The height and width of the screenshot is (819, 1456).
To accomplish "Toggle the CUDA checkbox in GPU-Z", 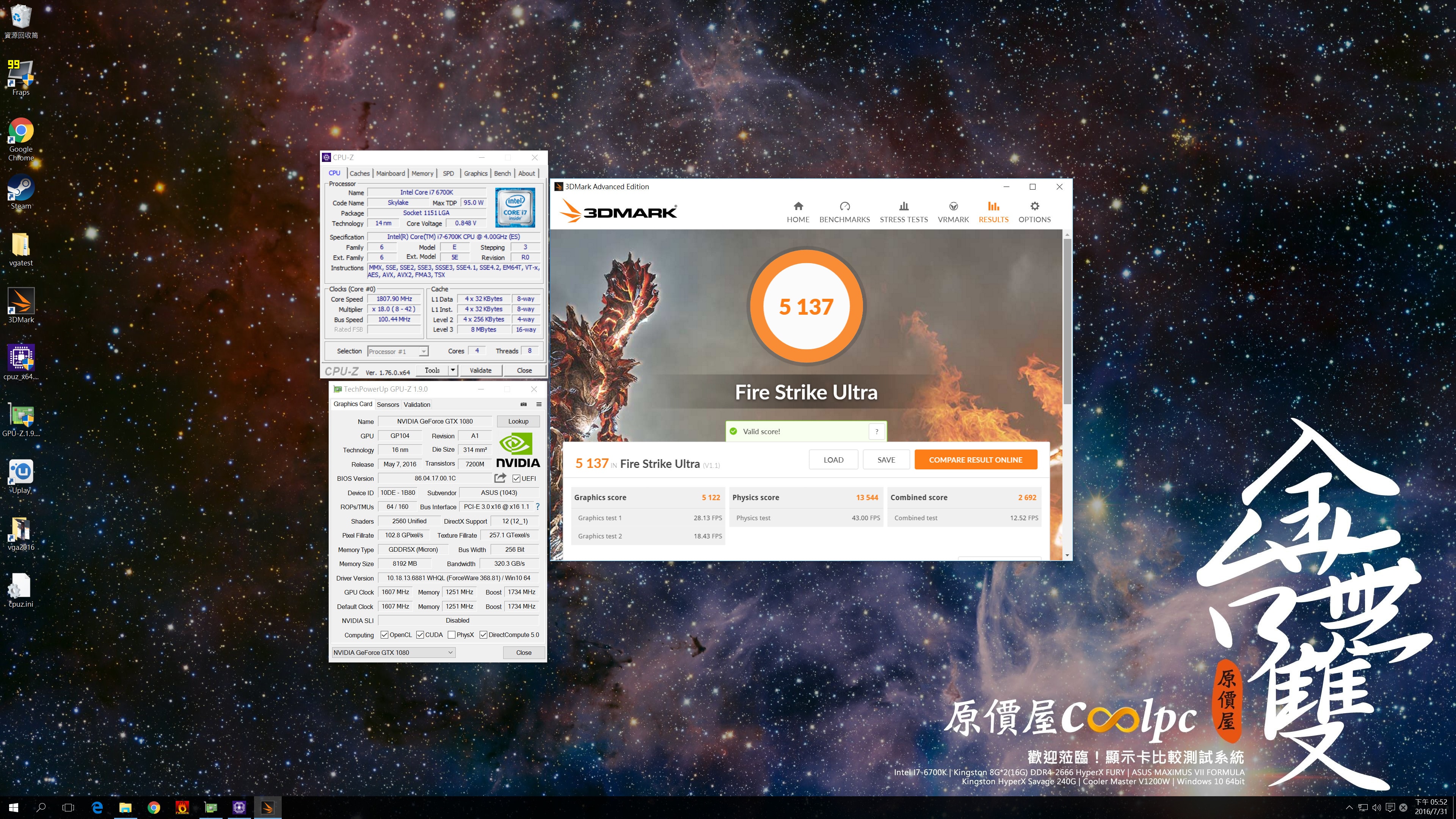I will tap(420, 635).
